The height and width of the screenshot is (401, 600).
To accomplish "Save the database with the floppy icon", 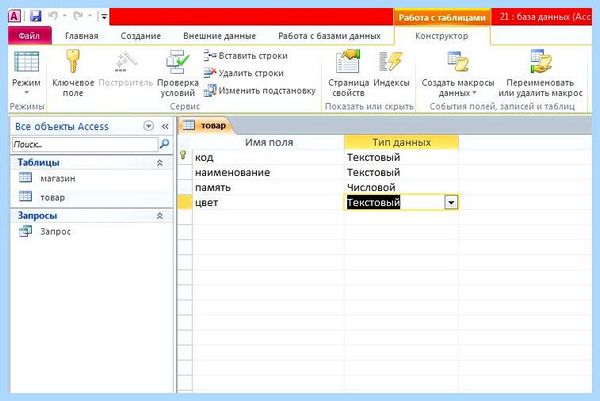I will 36,16.
